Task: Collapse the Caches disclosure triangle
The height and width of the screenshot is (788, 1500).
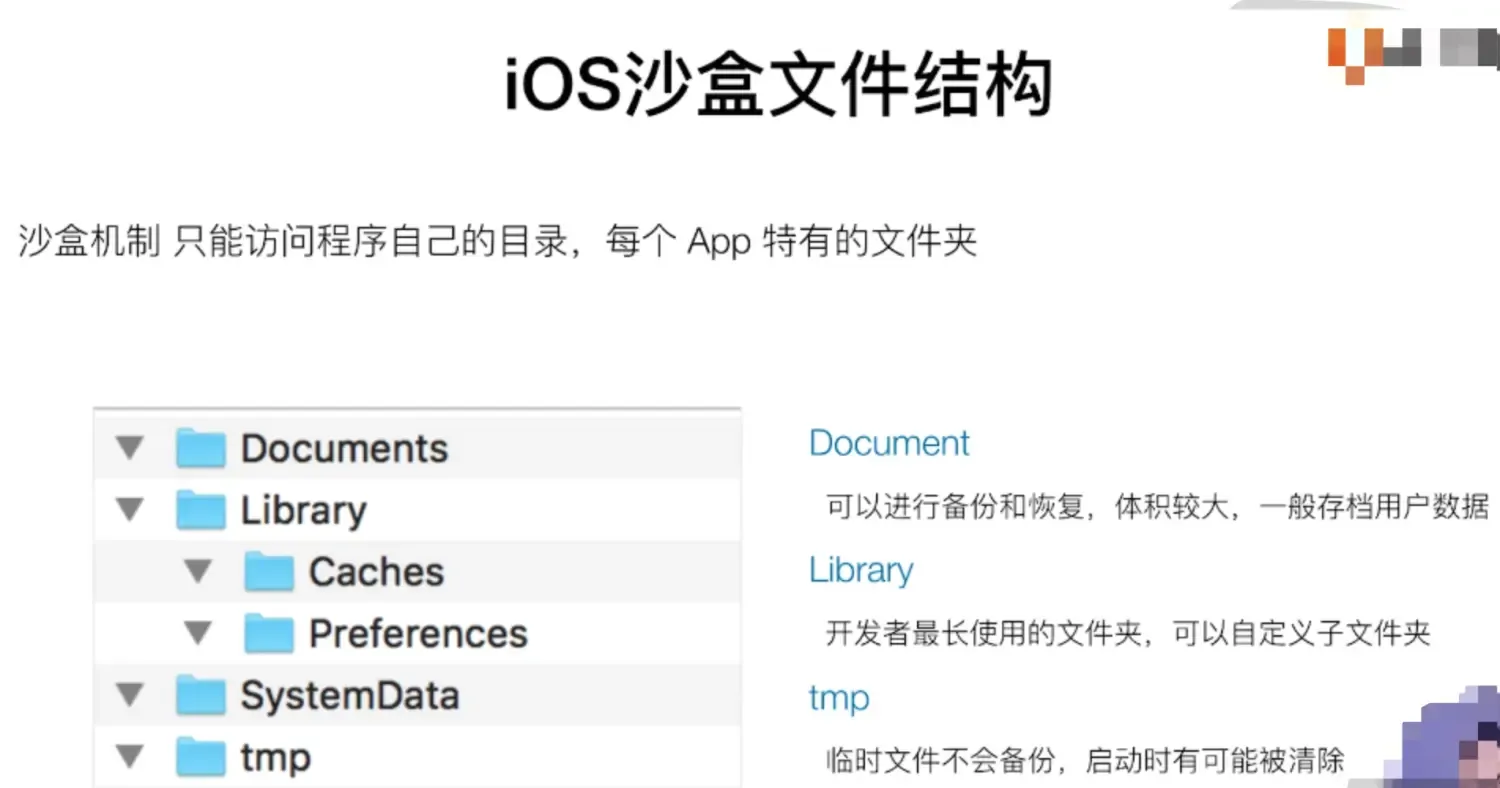Action: pos(197,572)
